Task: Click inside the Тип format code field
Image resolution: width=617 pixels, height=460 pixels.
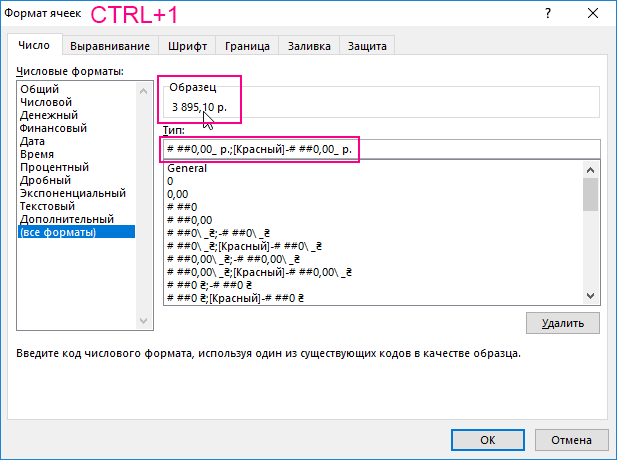Action: (470, 148)
